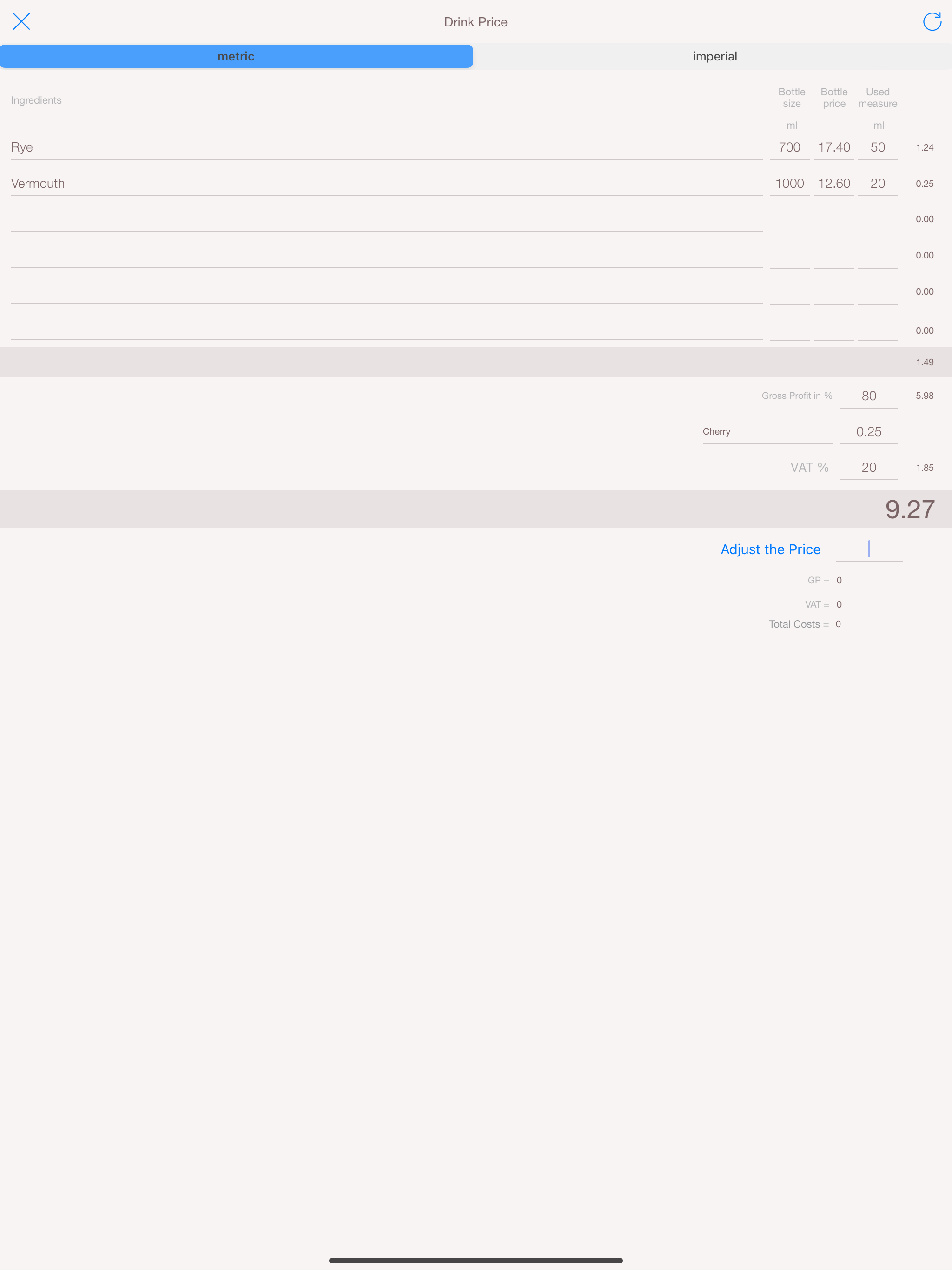Switch to metric units tab
952x1270 pixels.
tap(236, 56)
